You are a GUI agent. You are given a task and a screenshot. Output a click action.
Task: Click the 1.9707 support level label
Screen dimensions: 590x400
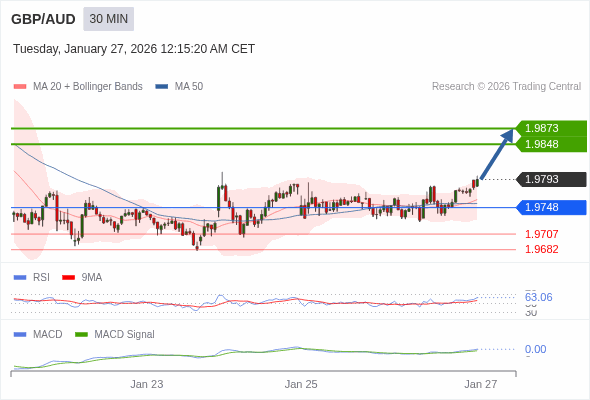click(542, 234)
